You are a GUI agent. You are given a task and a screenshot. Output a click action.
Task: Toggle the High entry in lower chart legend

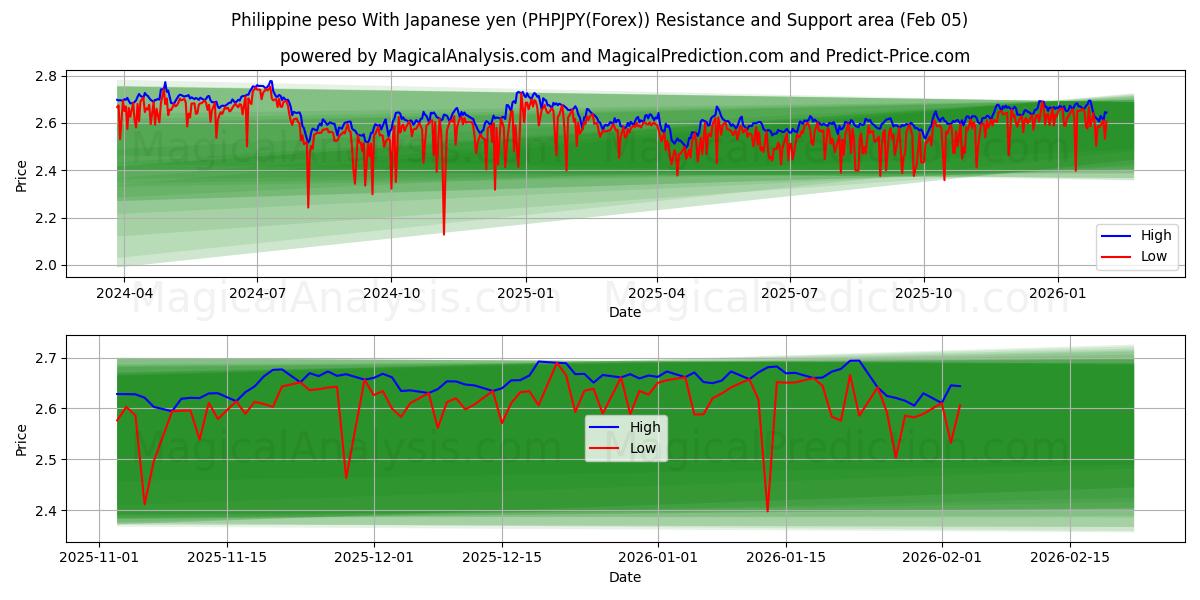point(647,425)
